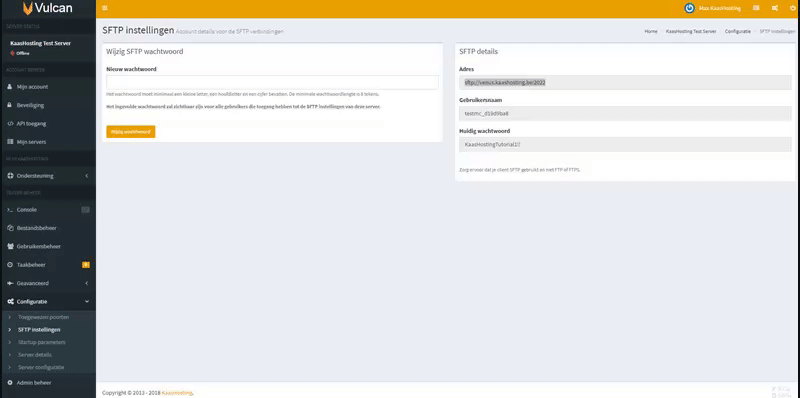Click the Nieuw wachtwoord input field
Image resolution: width=800 pixels, height=398 pixels.
272,83
